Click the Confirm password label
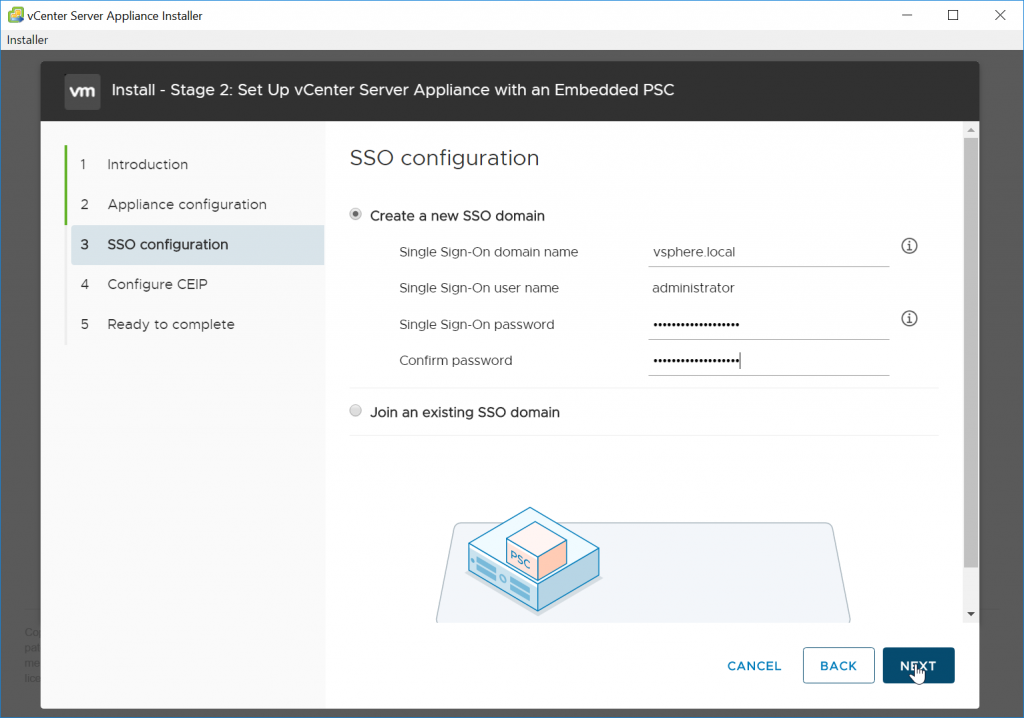This screenshot has height=718, width=1024. pyautogui.click(x=456, y=361)
